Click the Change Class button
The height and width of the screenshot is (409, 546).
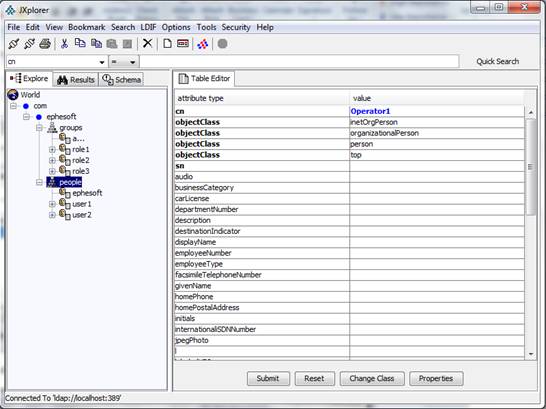(x=372, y=378)
